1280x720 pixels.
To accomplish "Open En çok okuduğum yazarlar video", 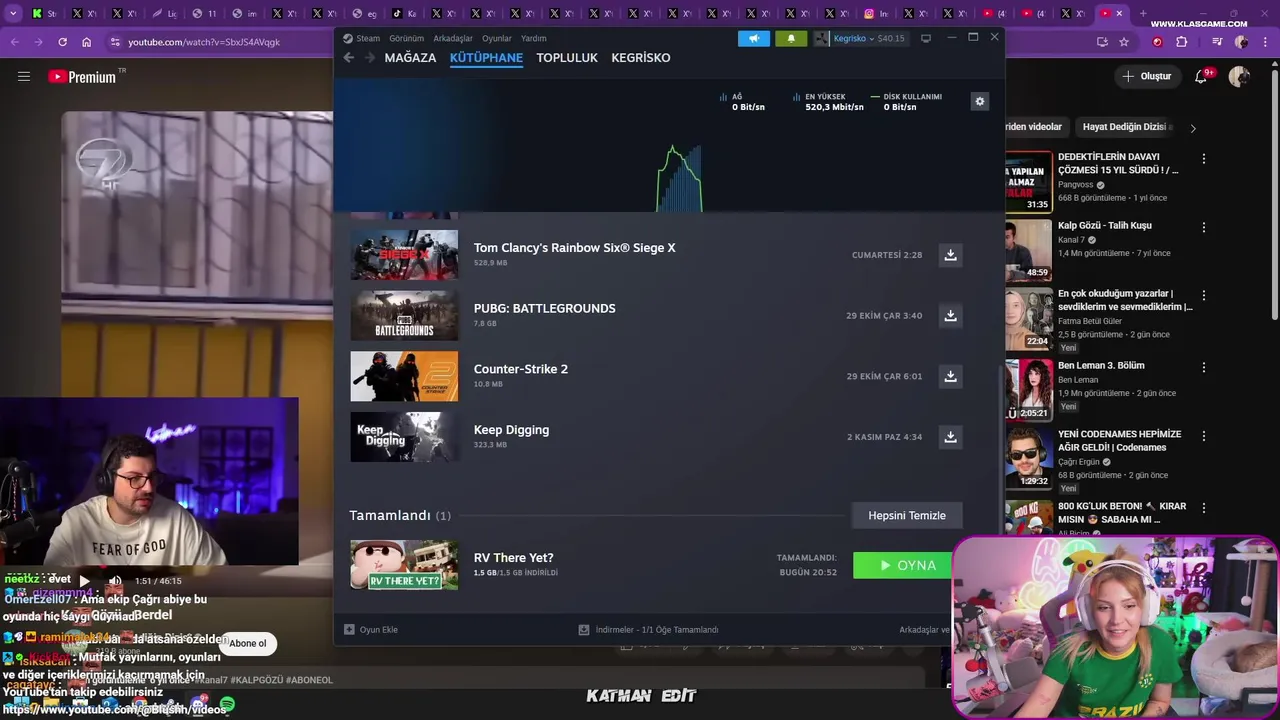I will pyautogui.click(x=1125, y=300).
